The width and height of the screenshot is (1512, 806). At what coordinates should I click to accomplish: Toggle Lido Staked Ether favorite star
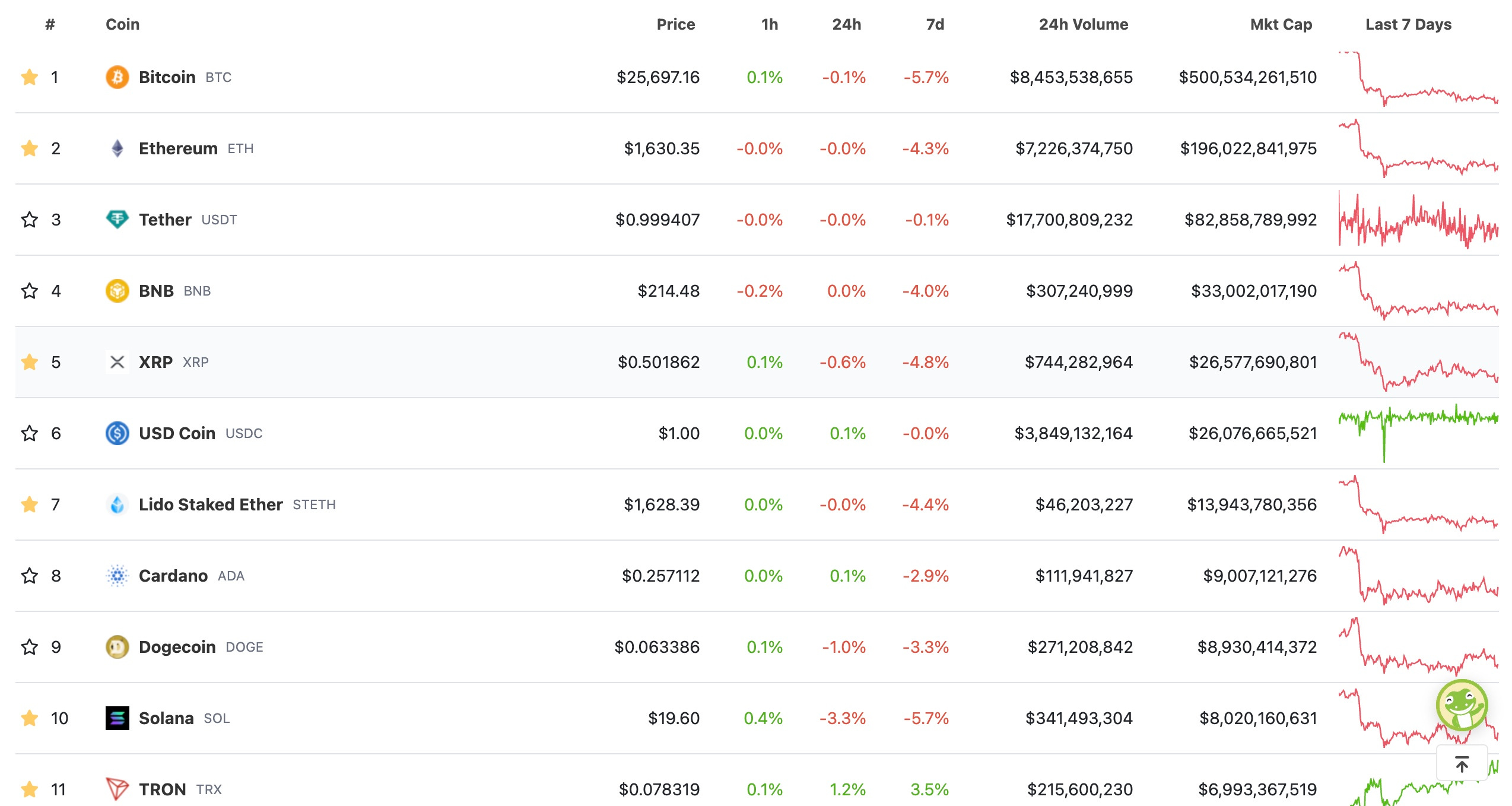click(29, 504)
